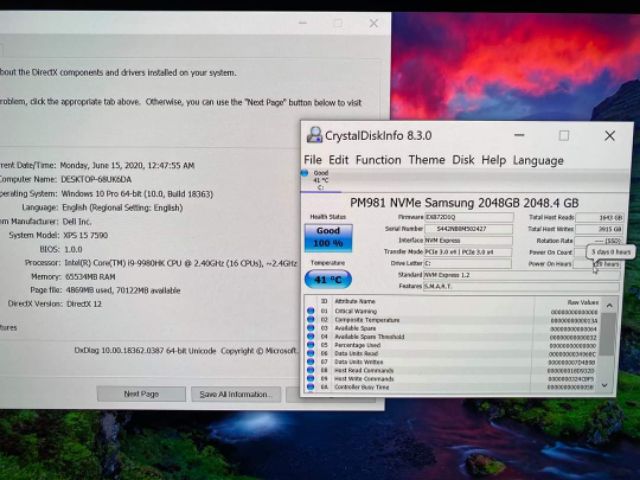Open the File menu in CrystalDiskInfo

[313, 160]
